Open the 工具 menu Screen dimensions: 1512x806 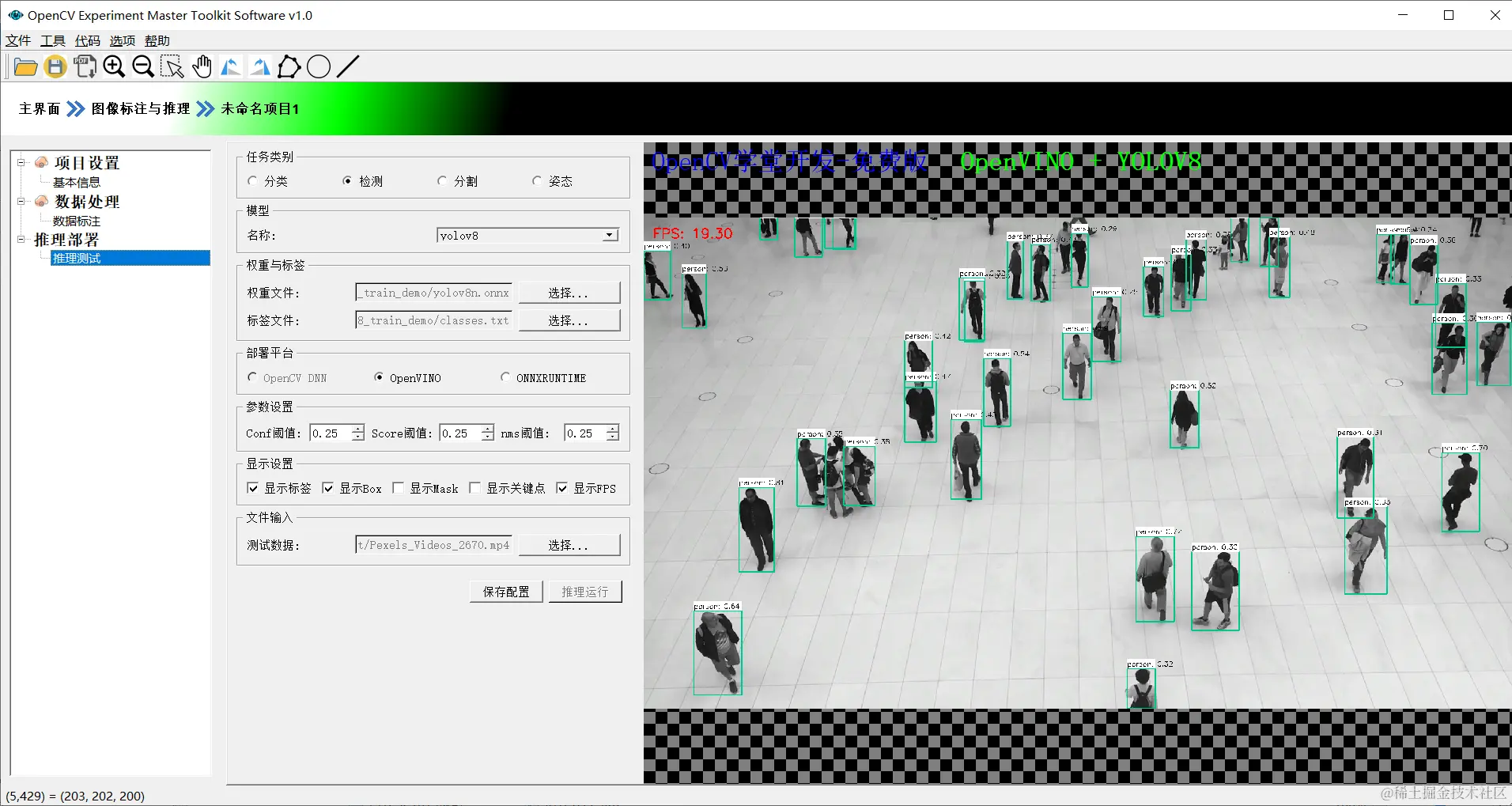pos(53,41)
